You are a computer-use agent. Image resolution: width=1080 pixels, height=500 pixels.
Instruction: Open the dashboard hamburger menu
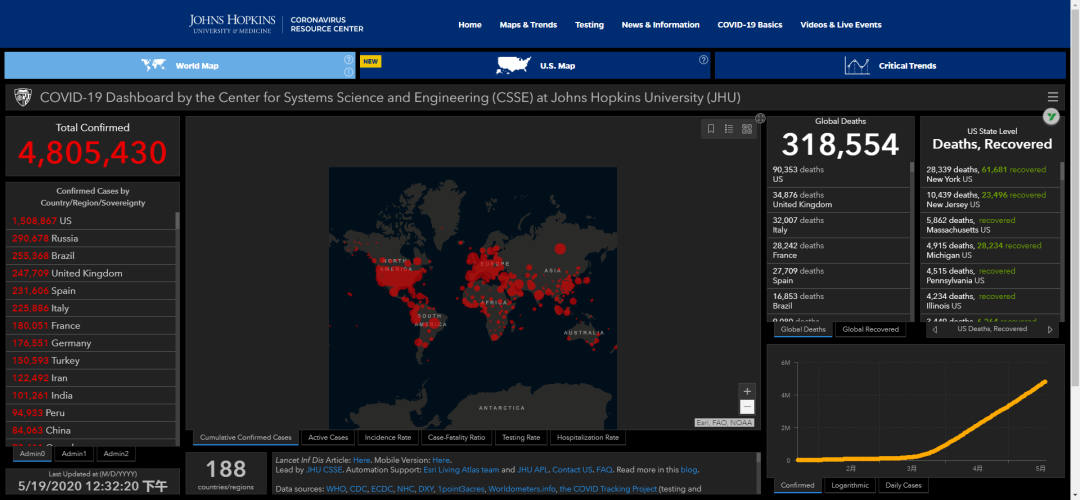1052,97
